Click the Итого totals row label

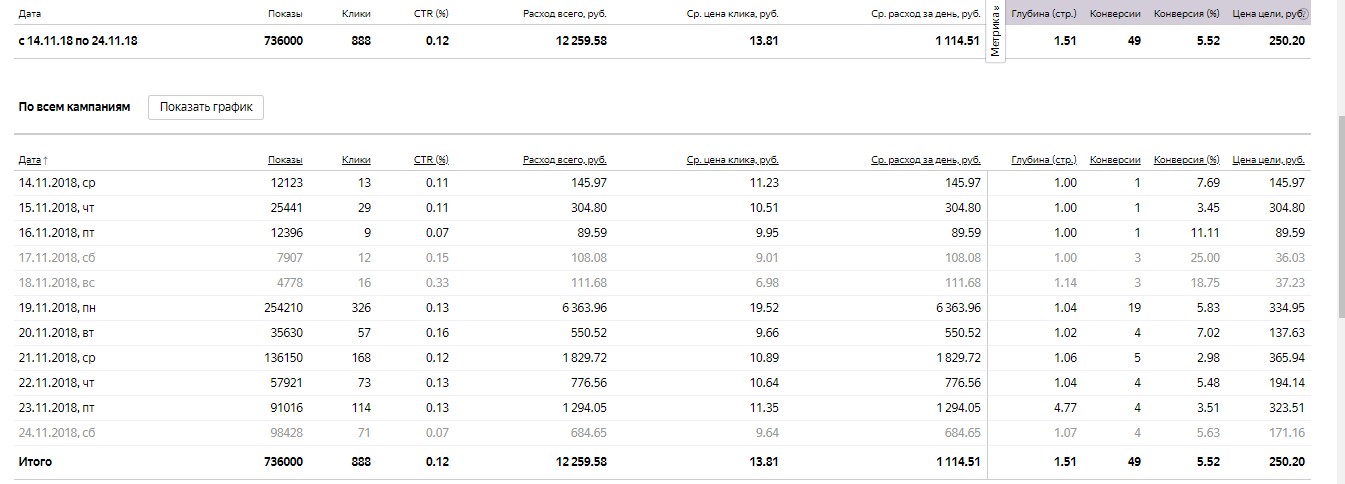[x=35, y=462]
